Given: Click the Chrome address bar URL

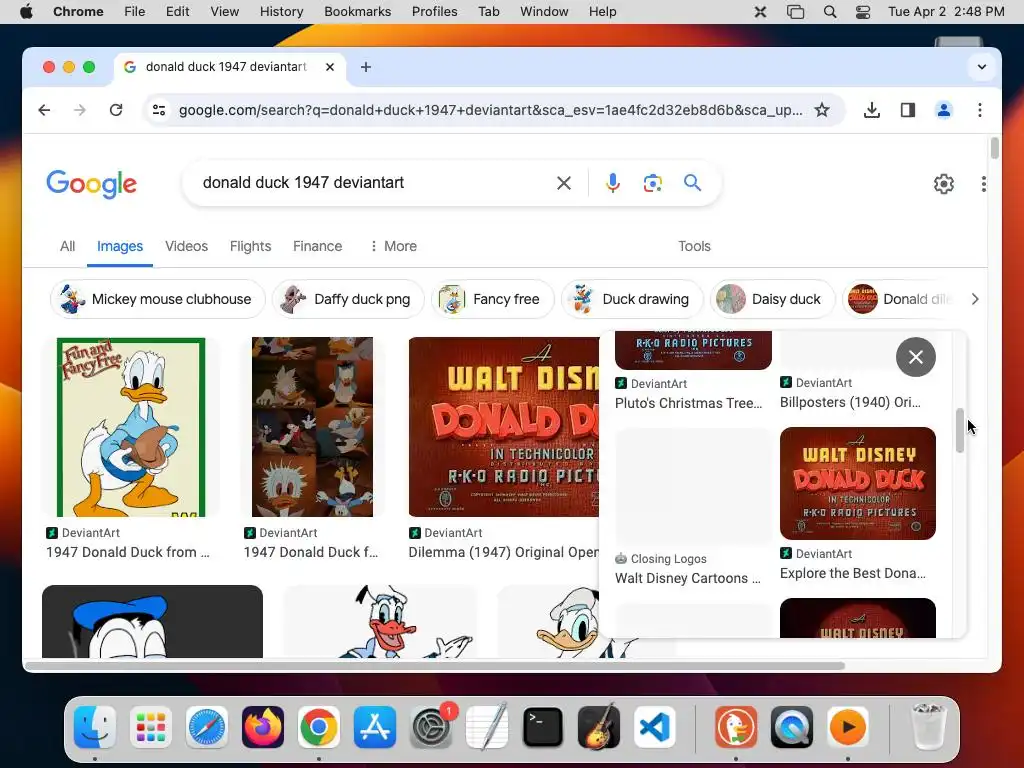Looking at the screenshot, I should tap(490, 110).
